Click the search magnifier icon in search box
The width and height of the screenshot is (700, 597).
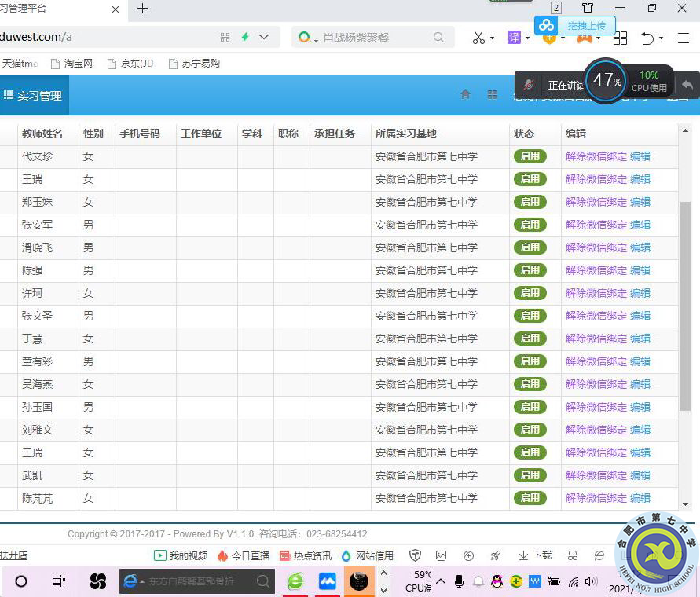tap(438, 37)
